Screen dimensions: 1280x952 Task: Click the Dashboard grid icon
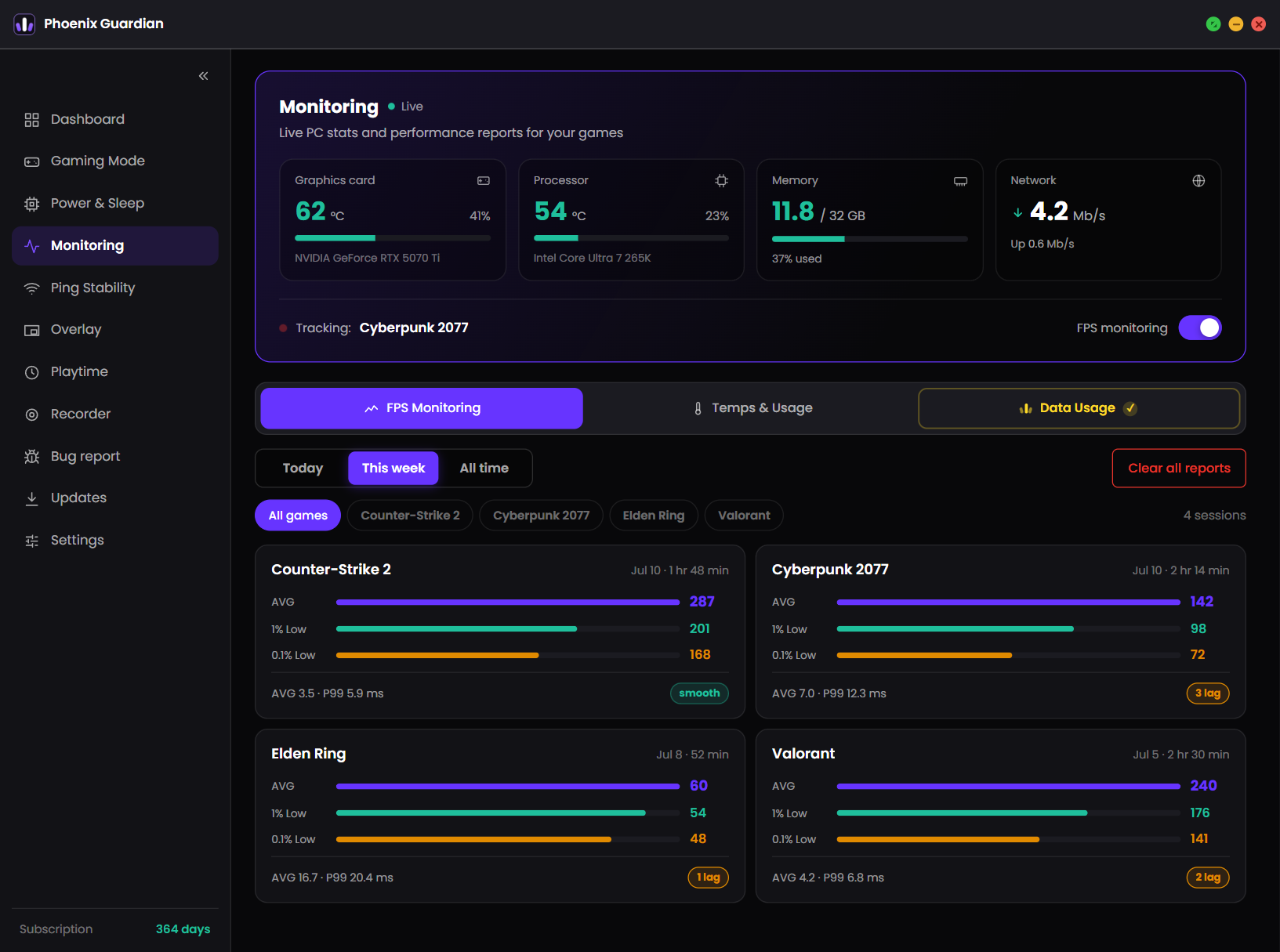click(31, 120)
